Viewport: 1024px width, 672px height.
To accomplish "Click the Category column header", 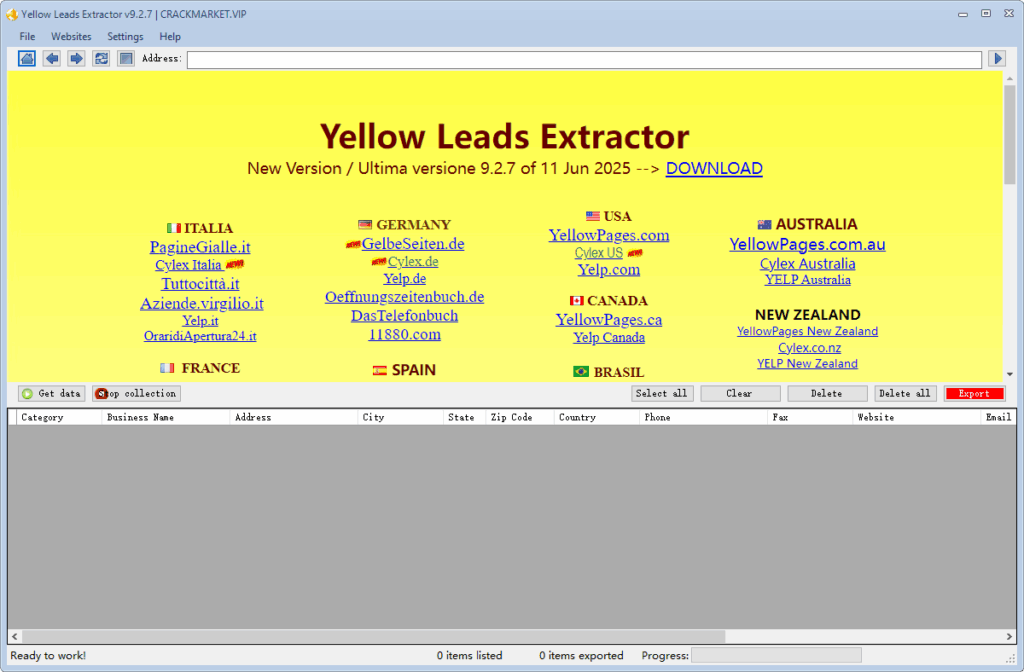I will pyautogui.click(x=58, y=417).
